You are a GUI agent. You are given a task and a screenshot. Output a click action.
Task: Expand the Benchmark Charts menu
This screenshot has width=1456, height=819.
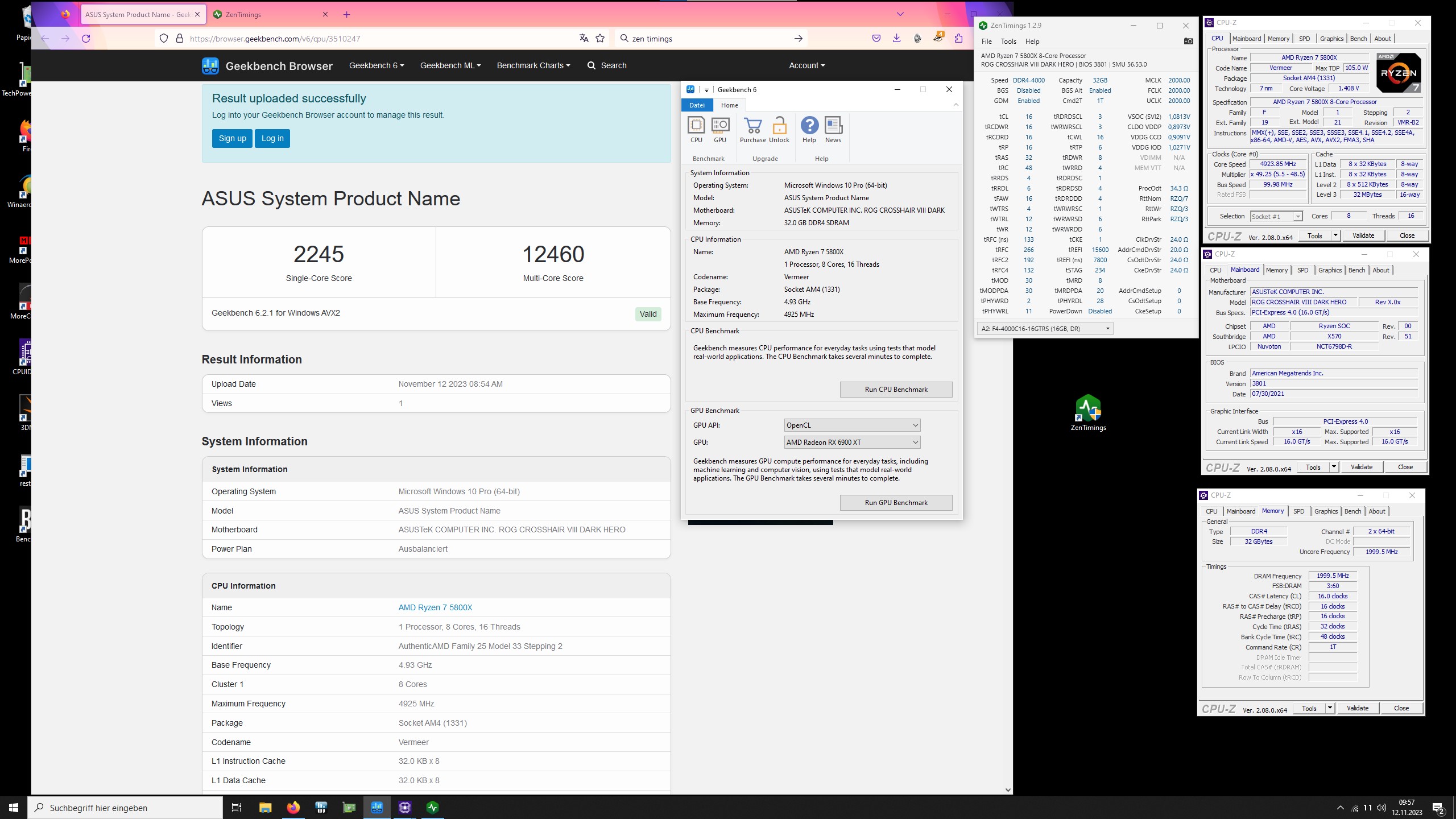pyautogui.click(x=533, y=65)
